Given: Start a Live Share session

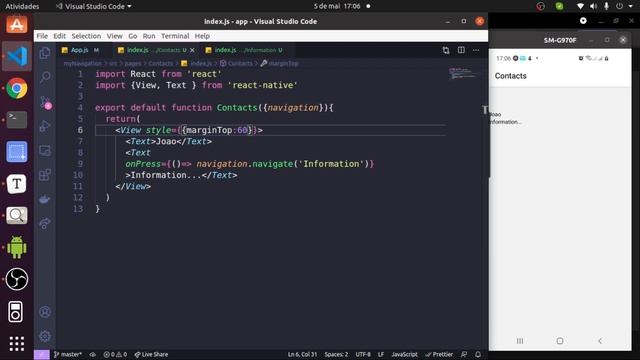Looking at the screenshot, I should pyautogui.click(x=151, y=354).
